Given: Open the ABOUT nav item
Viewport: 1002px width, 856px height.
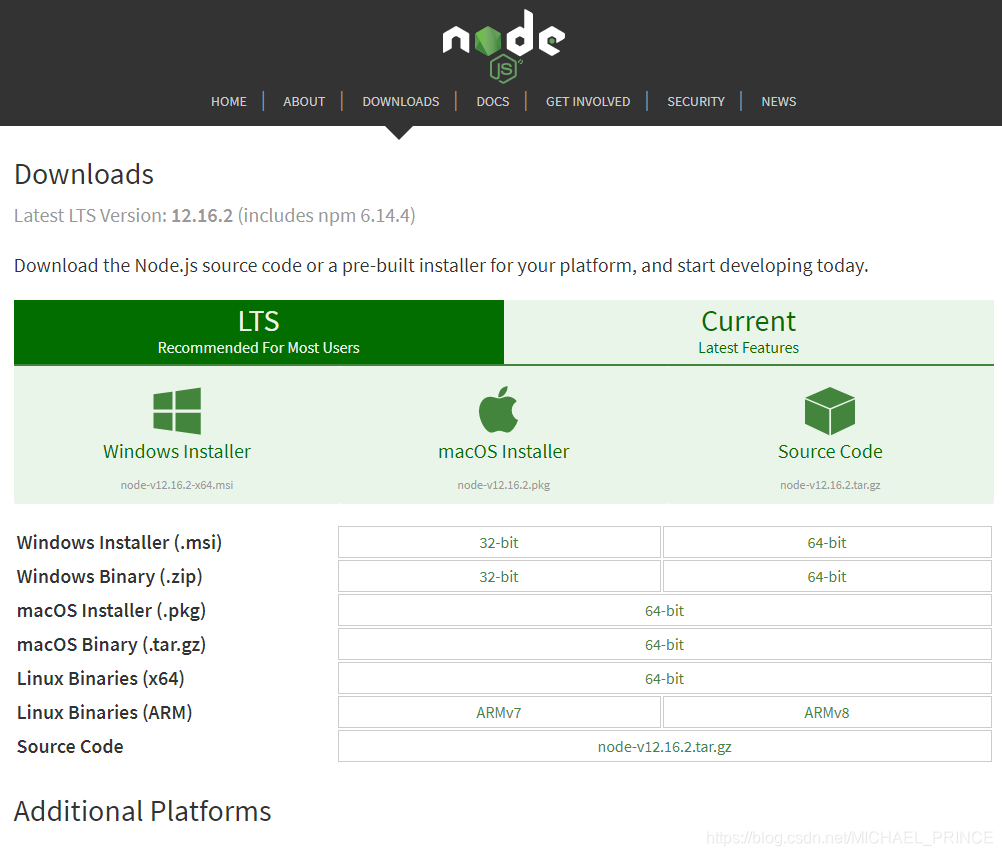Looking at the screenshot, I should (304, 102).
